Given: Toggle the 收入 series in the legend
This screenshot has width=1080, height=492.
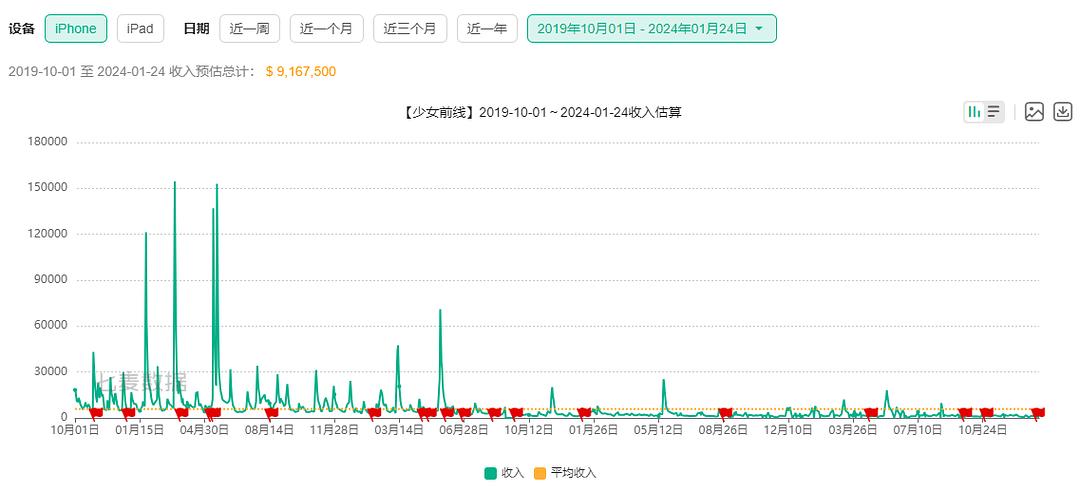Looking at the screenshot, I should point(504,473).
